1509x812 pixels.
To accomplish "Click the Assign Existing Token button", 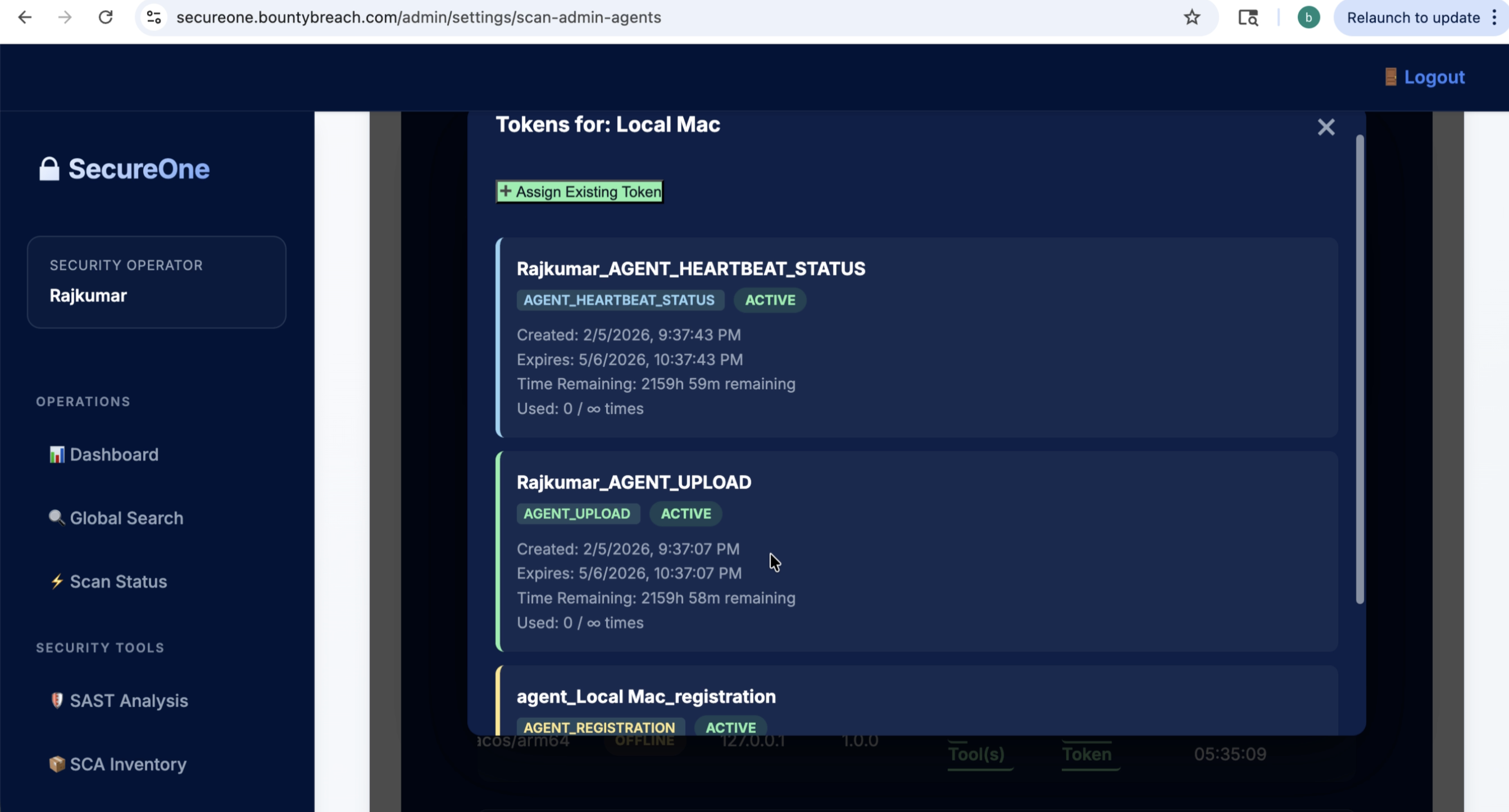I will 579,191.
